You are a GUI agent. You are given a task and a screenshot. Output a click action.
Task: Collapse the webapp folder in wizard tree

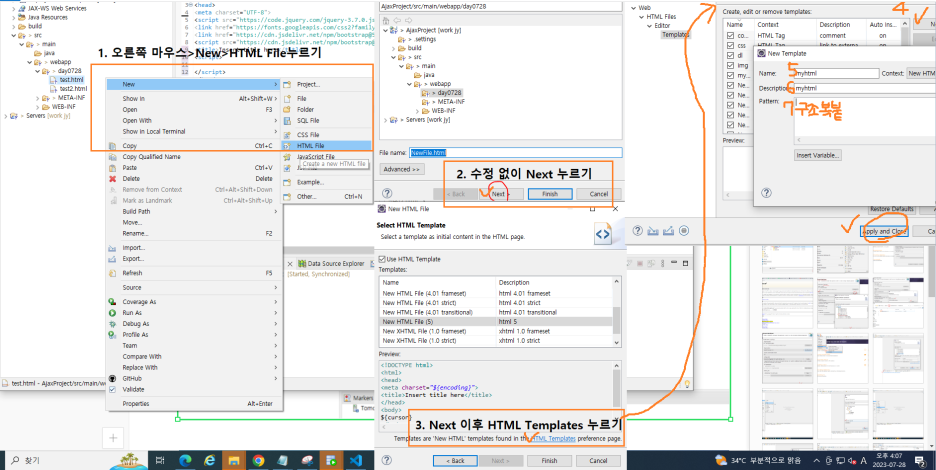click(409, 84)
